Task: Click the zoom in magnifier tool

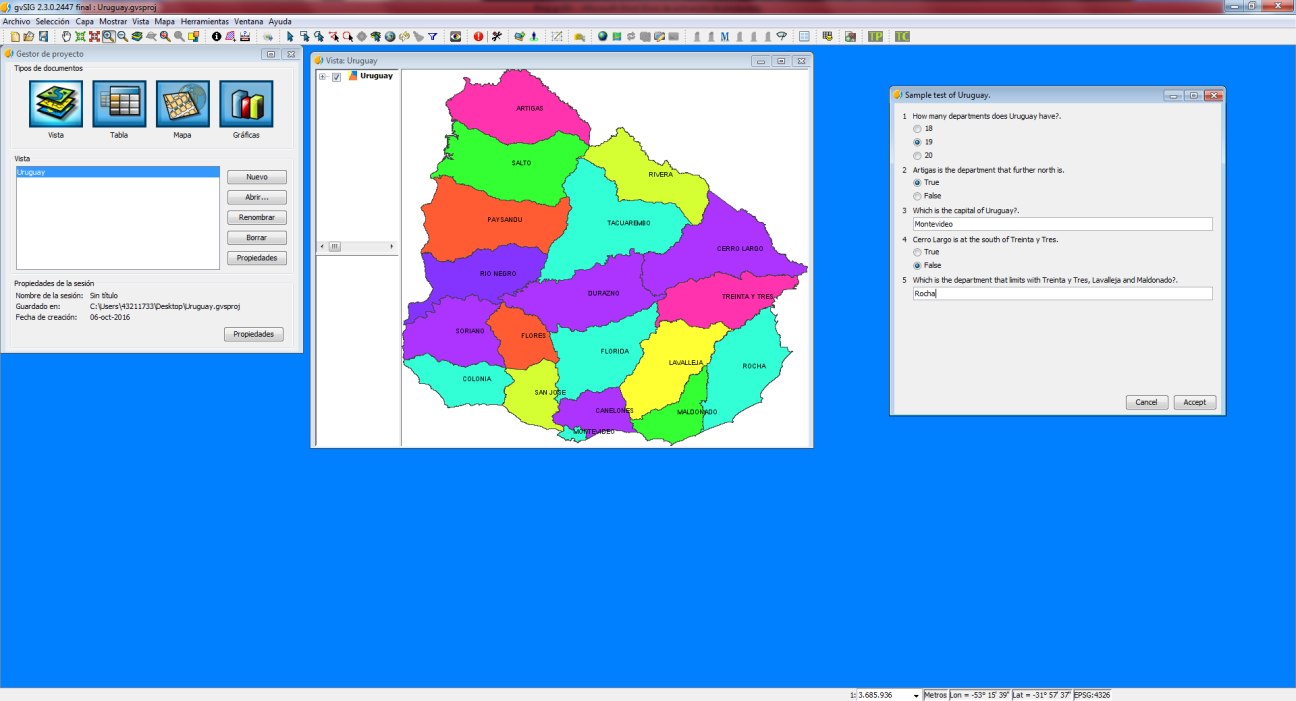Action: click(x=108, y=37)
